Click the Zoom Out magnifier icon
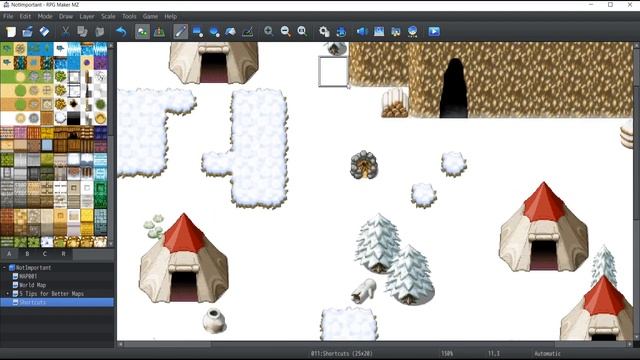Viewport: 640px width, 360px height. click(x=285, y=31)
